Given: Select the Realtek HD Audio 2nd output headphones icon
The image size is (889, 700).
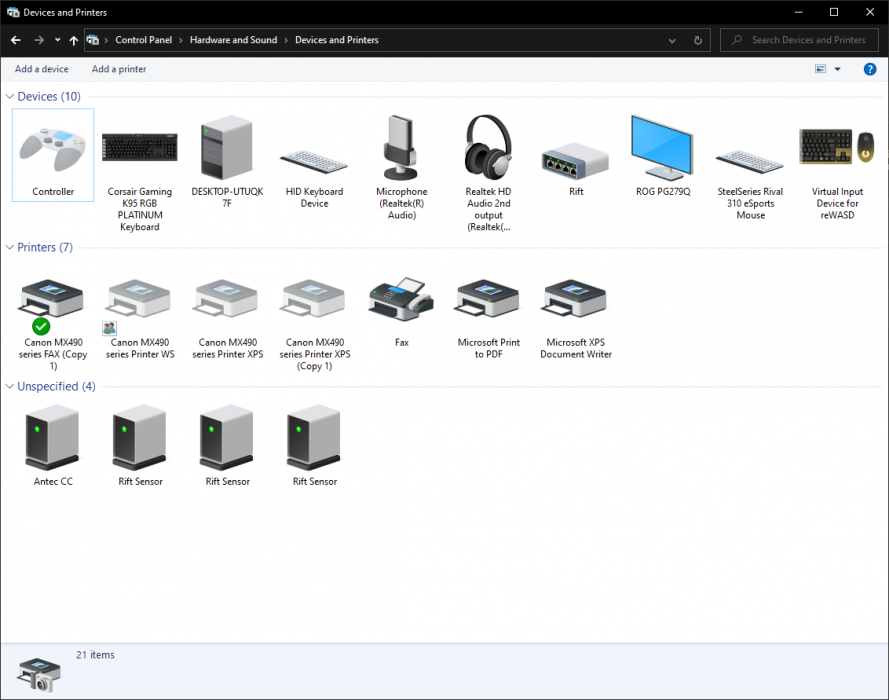Looking at the screenshot, I should [488, 147].
